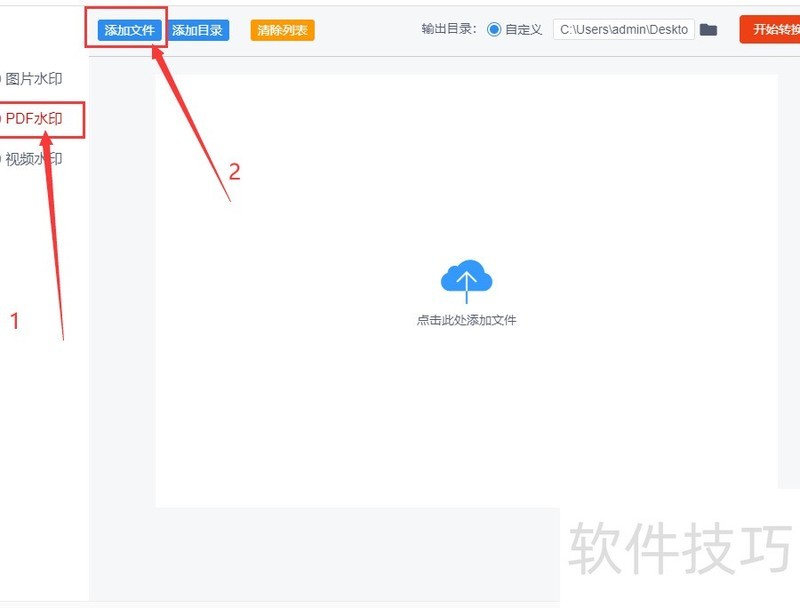Click the folder picker for the output directory
The image size is (800, 608).
tap(709, 29)
